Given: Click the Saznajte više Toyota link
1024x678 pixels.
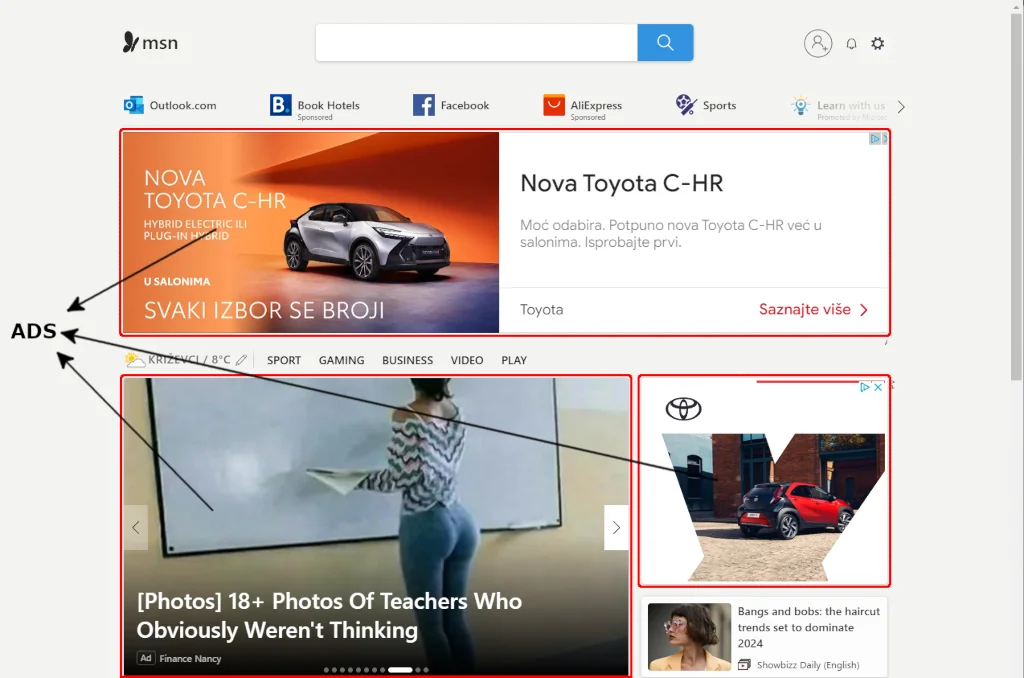Looking at the screenshot, I should point(813,310).
